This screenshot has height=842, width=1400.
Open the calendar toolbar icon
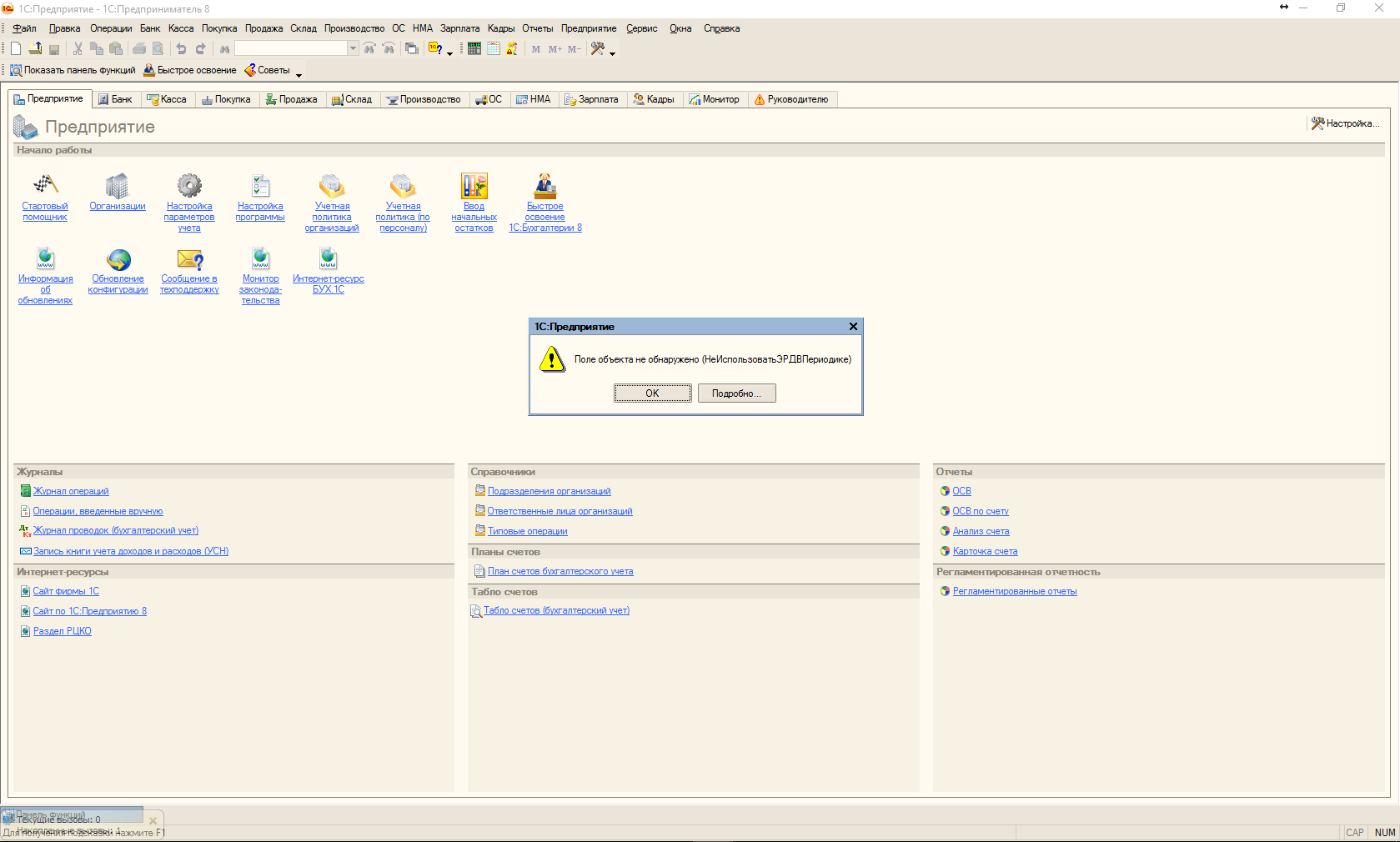494,49
